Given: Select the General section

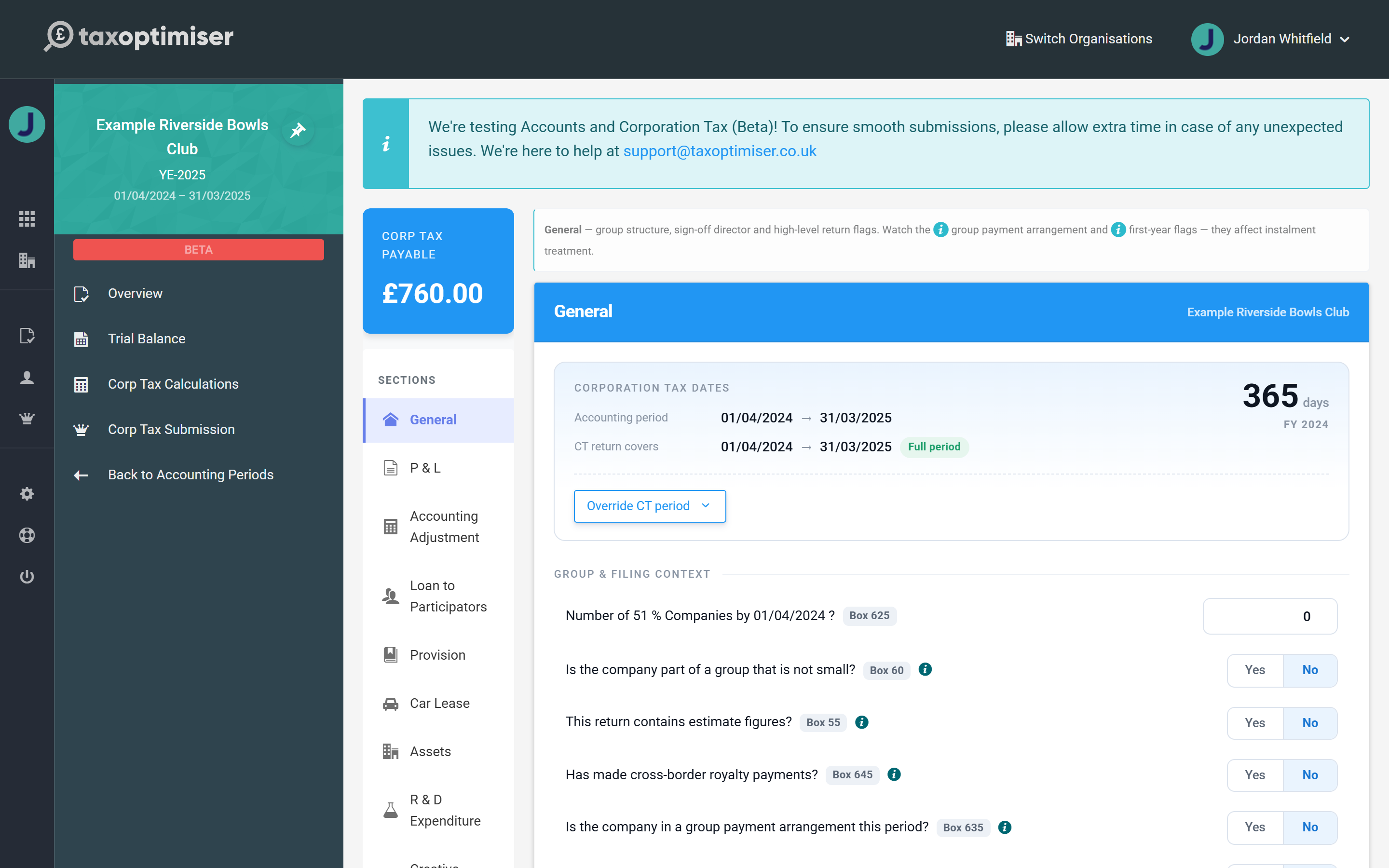Looking at the screenshot, I should (438, 420).
